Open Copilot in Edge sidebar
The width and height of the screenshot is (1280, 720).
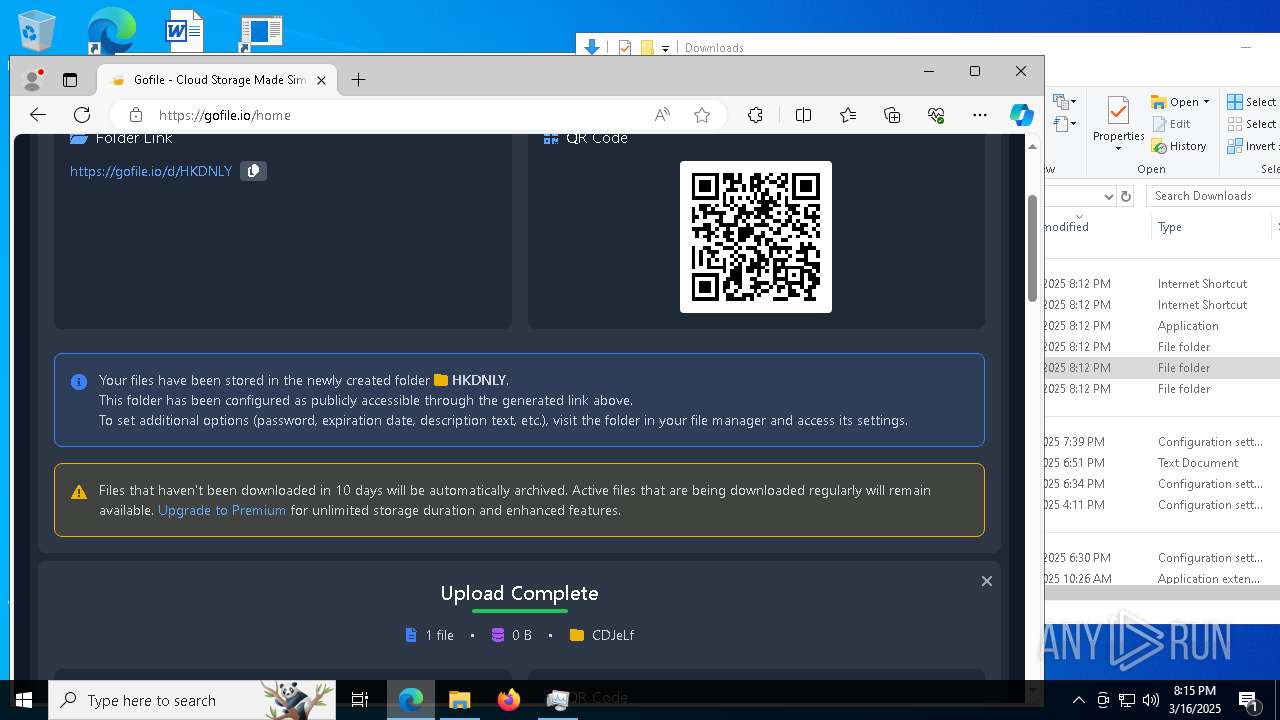point(1021,115)
